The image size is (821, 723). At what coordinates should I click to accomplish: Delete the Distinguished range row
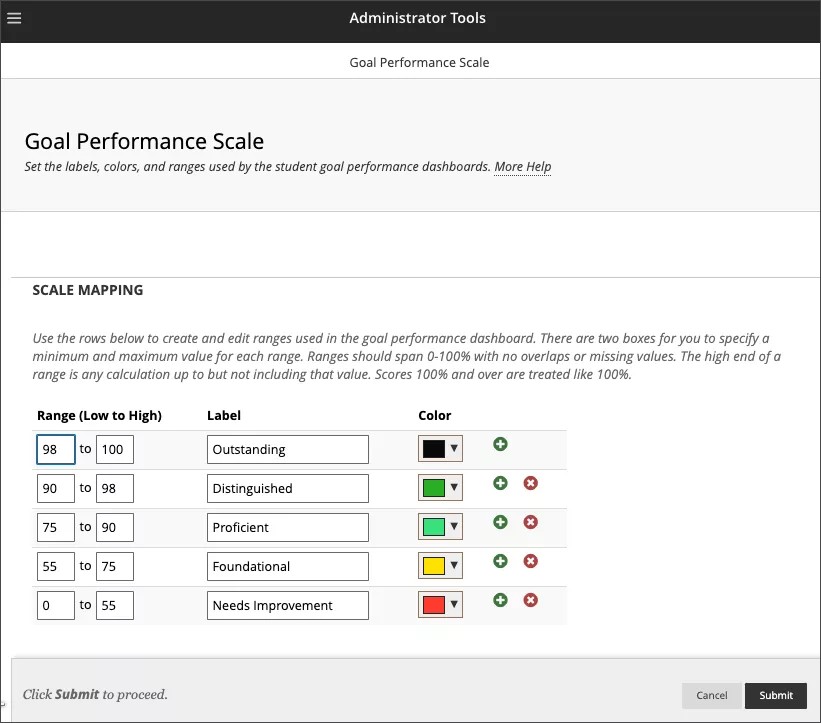[531, 483]
